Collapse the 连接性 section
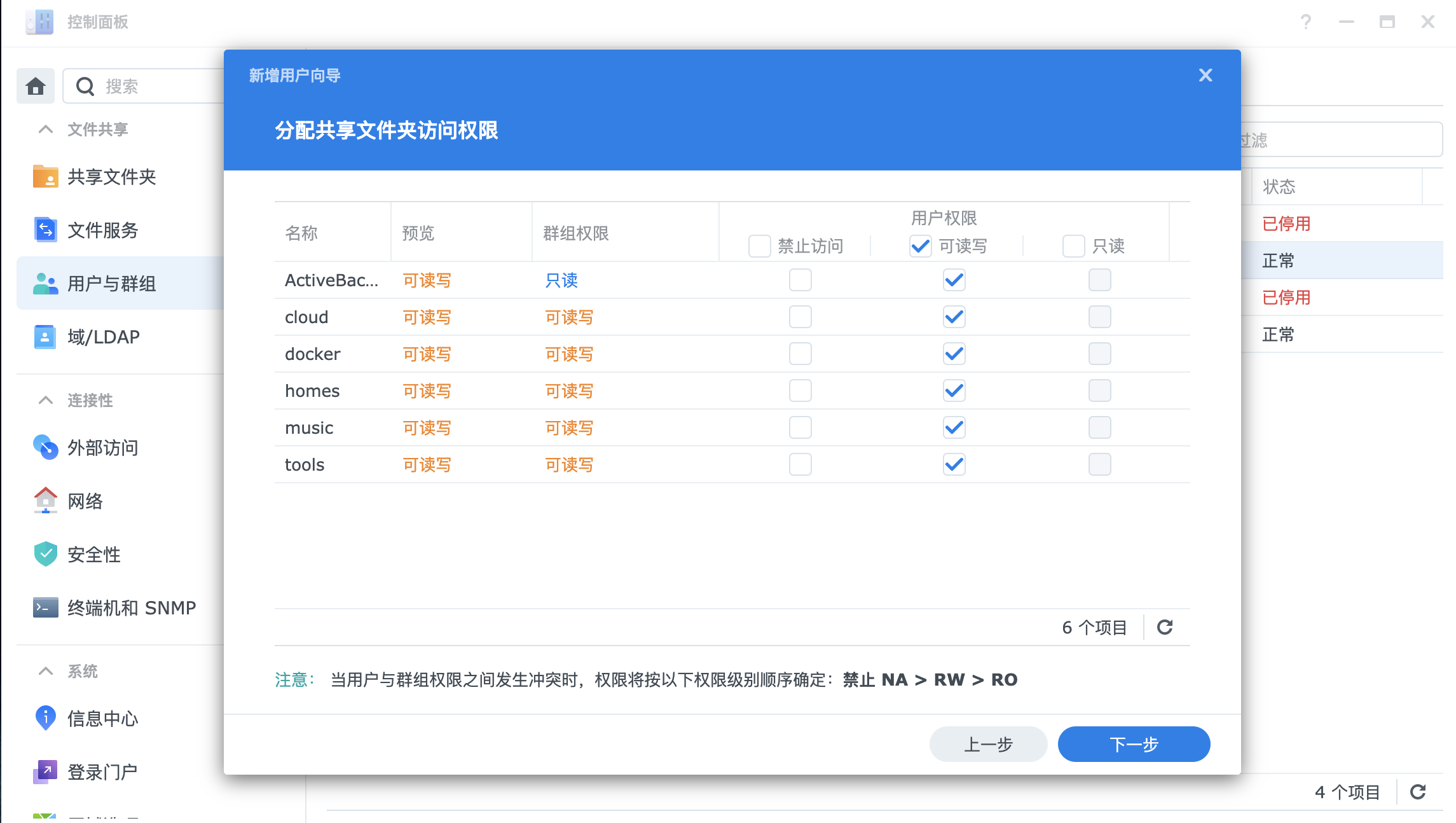 click(x=45, y=400)
